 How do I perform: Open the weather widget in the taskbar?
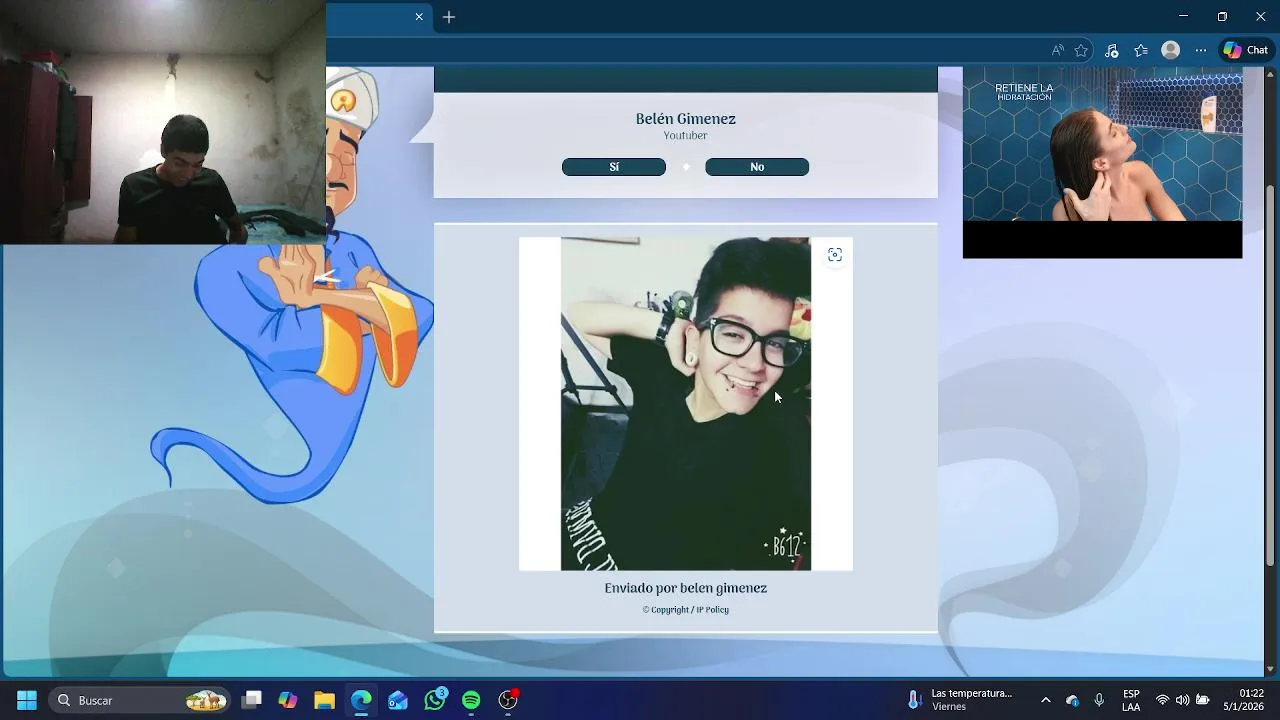pos(960,700)
